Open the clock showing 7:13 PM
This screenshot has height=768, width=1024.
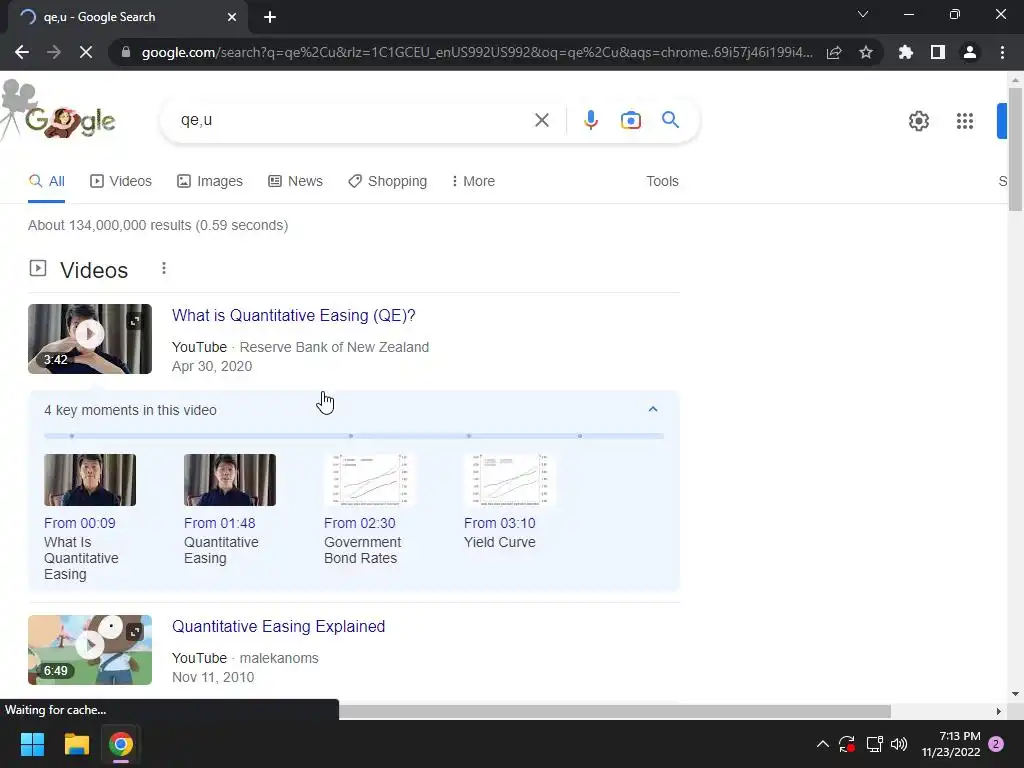tap(951, 744)
